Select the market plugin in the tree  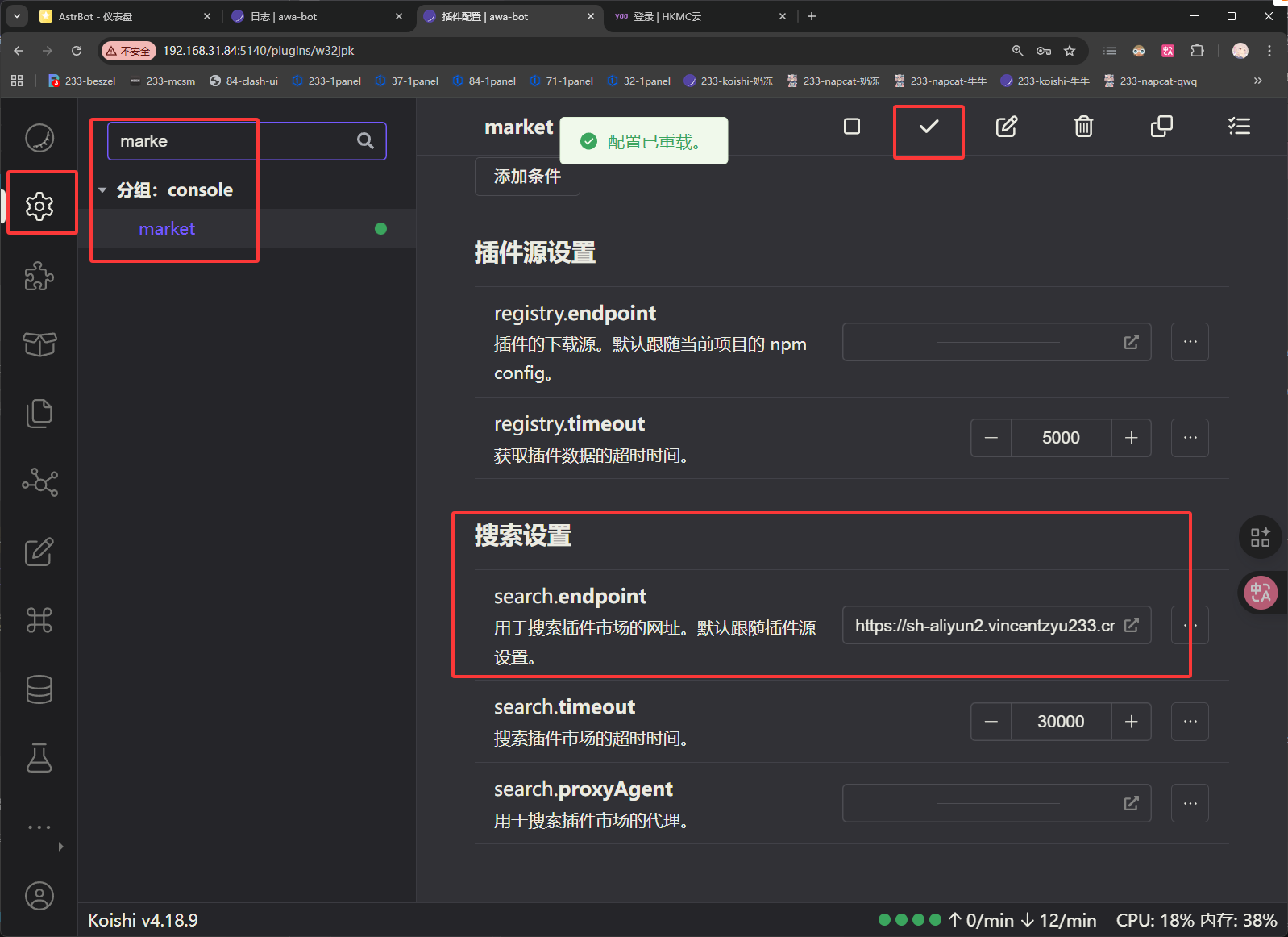coord(167,229)
